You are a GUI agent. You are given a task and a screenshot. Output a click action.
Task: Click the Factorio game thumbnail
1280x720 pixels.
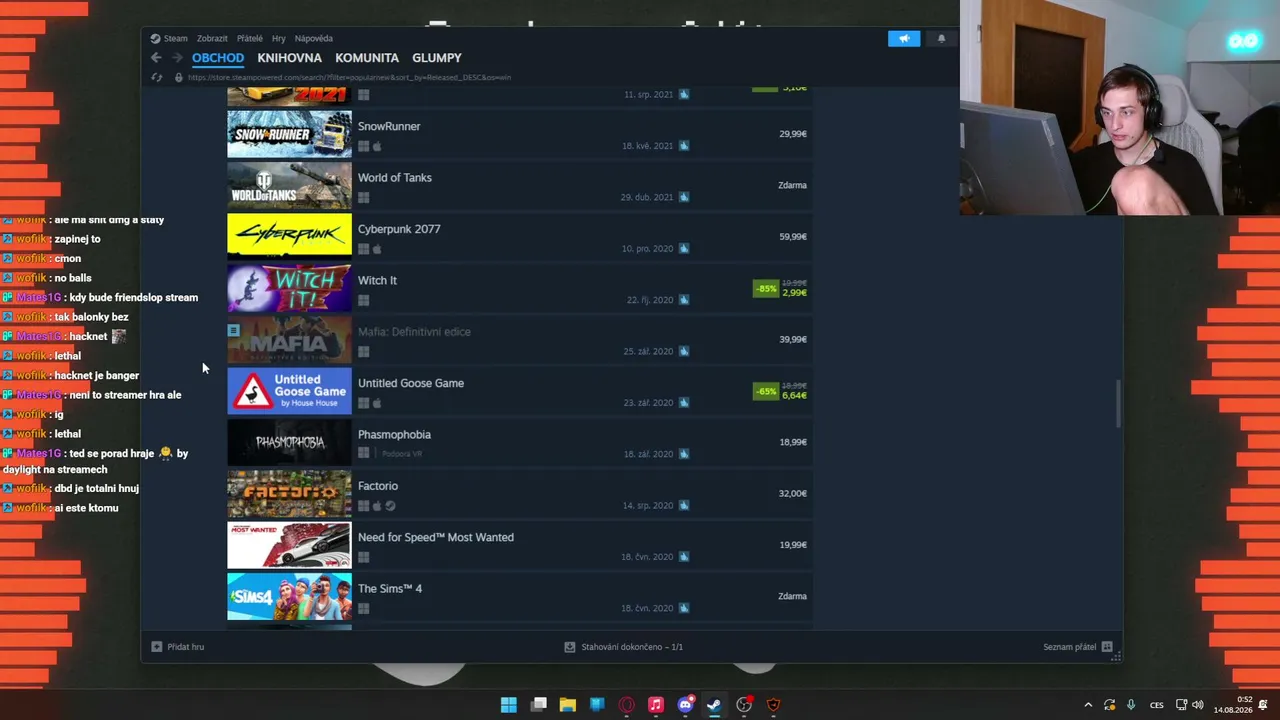click(x=289, y=494)
